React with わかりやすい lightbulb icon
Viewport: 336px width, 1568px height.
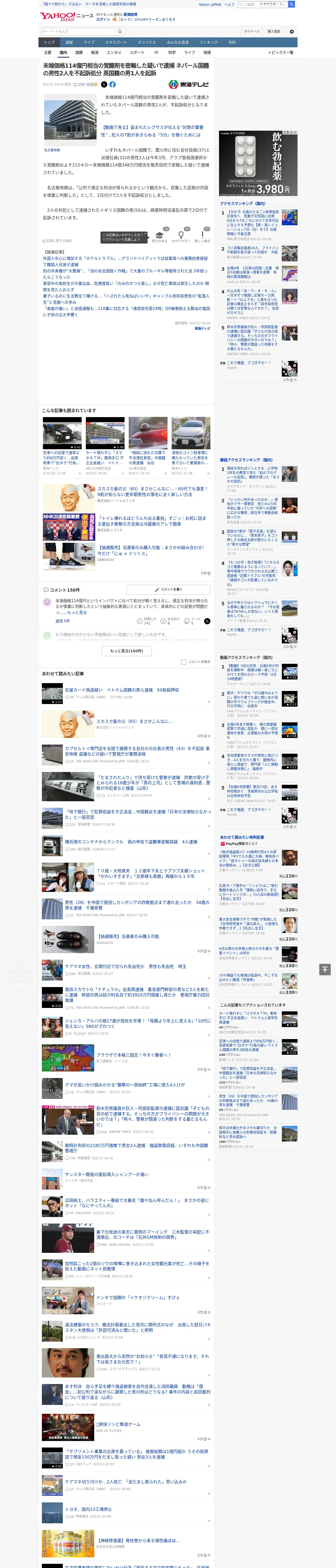181,235
